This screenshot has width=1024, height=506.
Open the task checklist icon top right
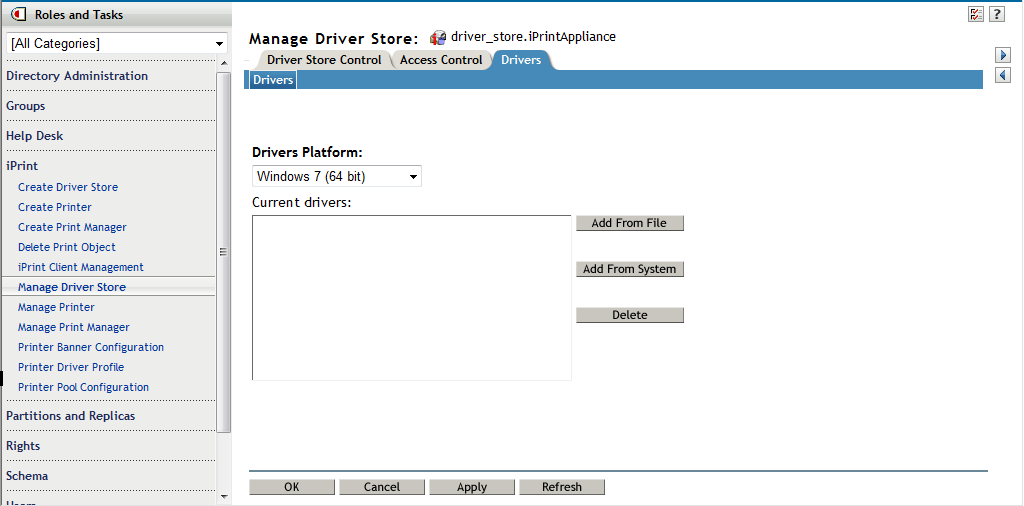[976, 14]
